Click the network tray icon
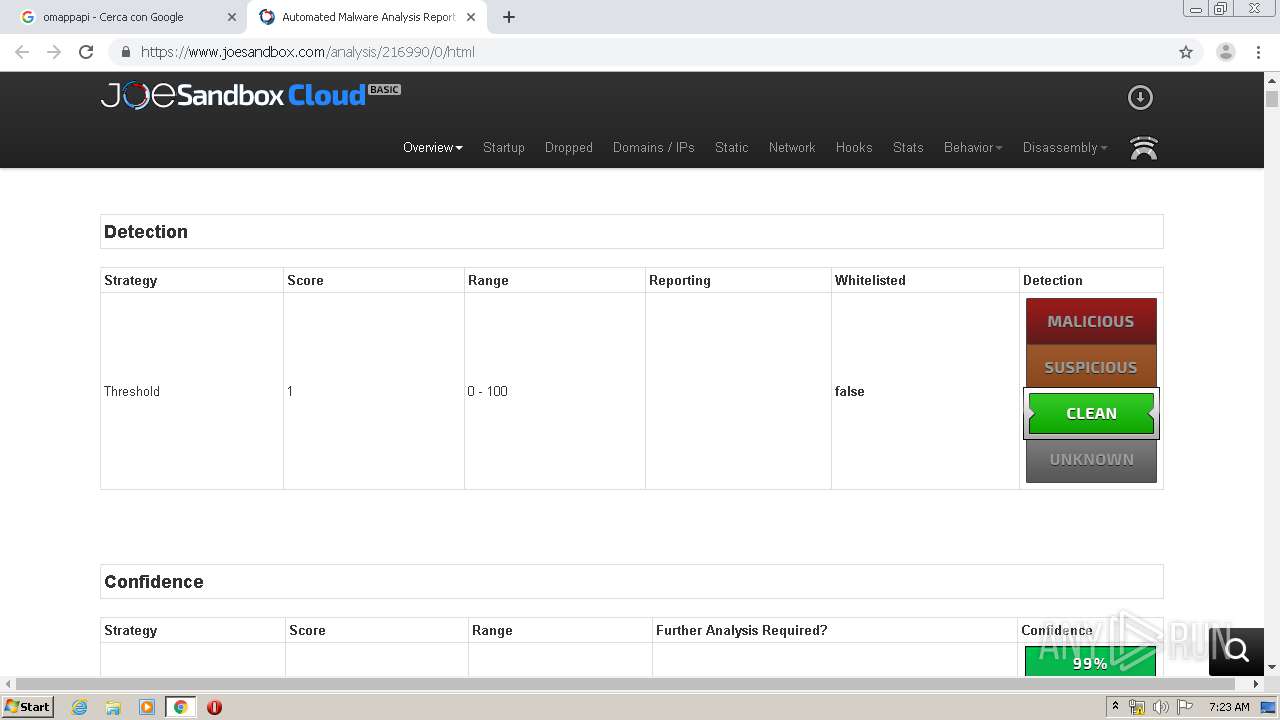The height and width of the screenshot is (720, 1280). tap(1137, 707)
